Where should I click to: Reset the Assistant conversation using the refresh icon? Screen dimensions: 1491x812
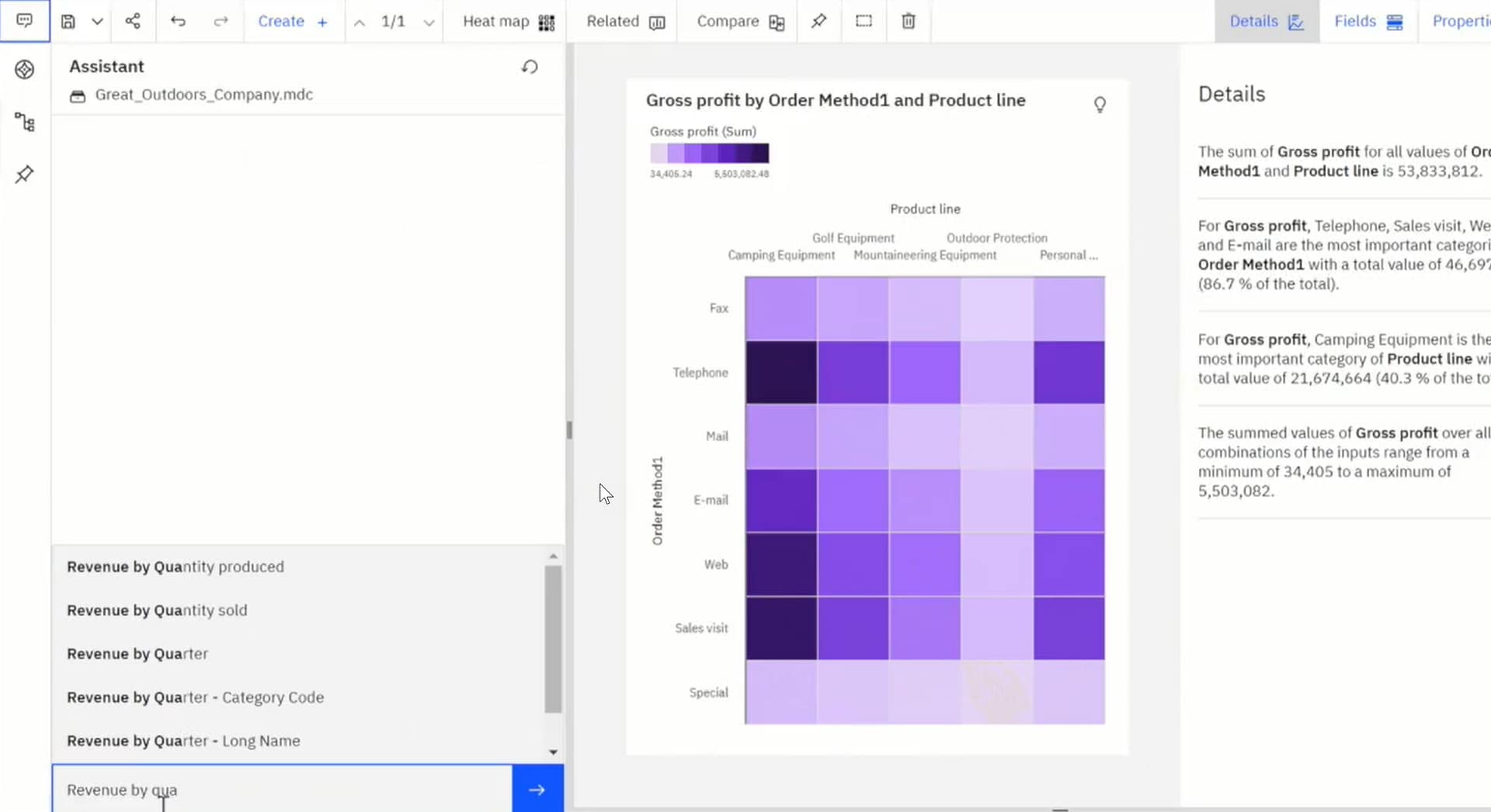[530, 68]
